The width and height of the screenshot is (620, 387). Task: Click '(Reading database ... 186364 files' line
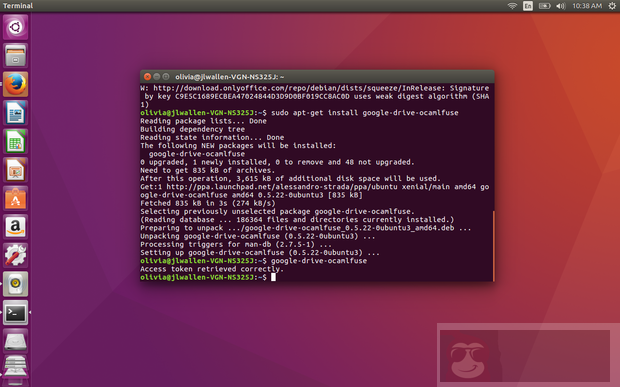[297, 220]
